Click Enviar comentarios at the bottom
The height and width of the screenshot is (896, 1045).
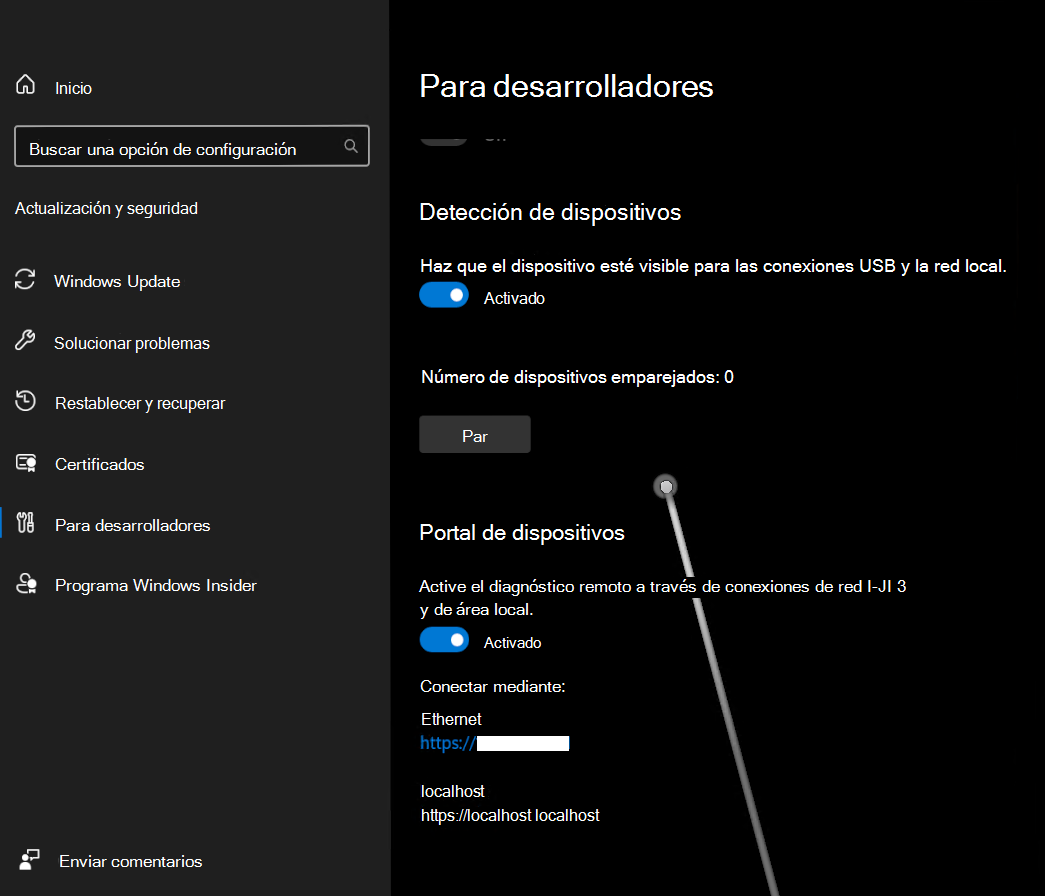click(131, 860)
